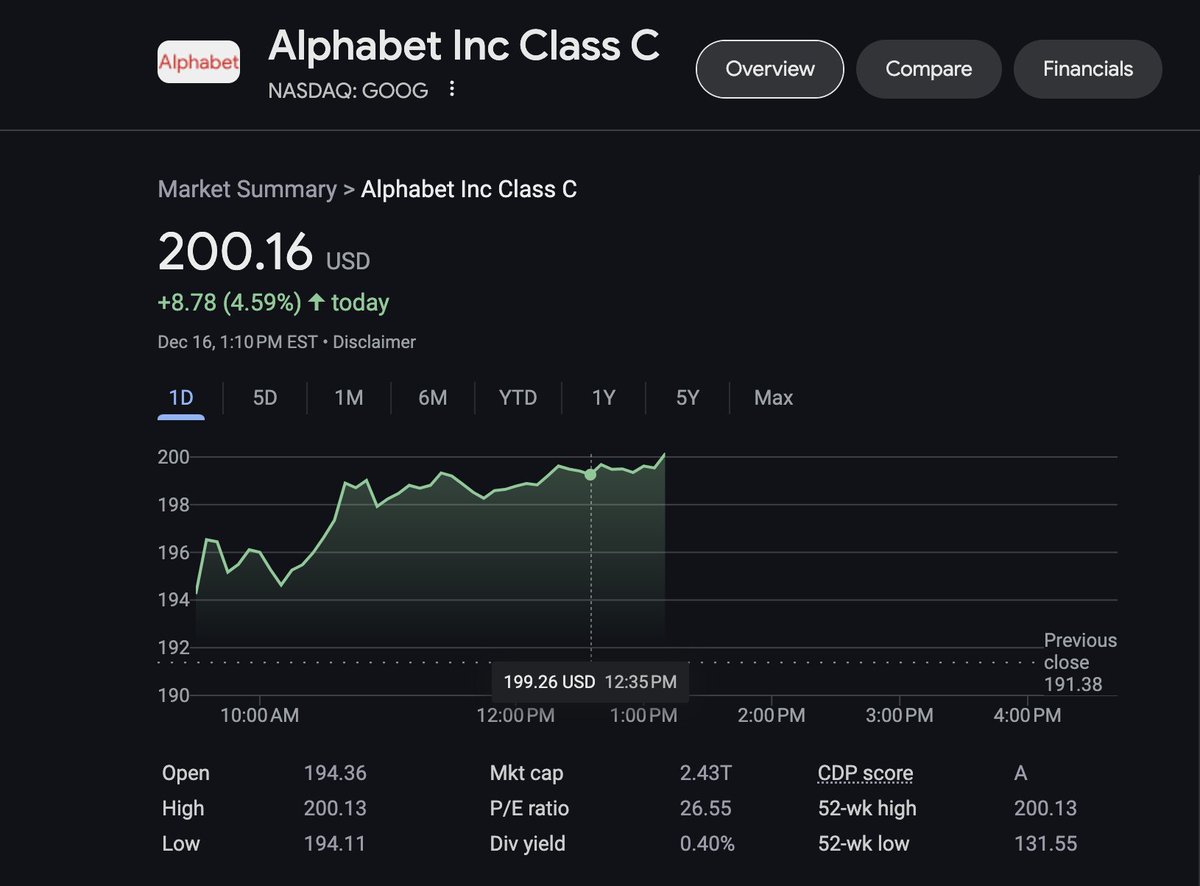Image resolution: width=1200 pixels, height=886 pixels.
Task: Click the 10:00 AM axis label
Action: [259, 715]
